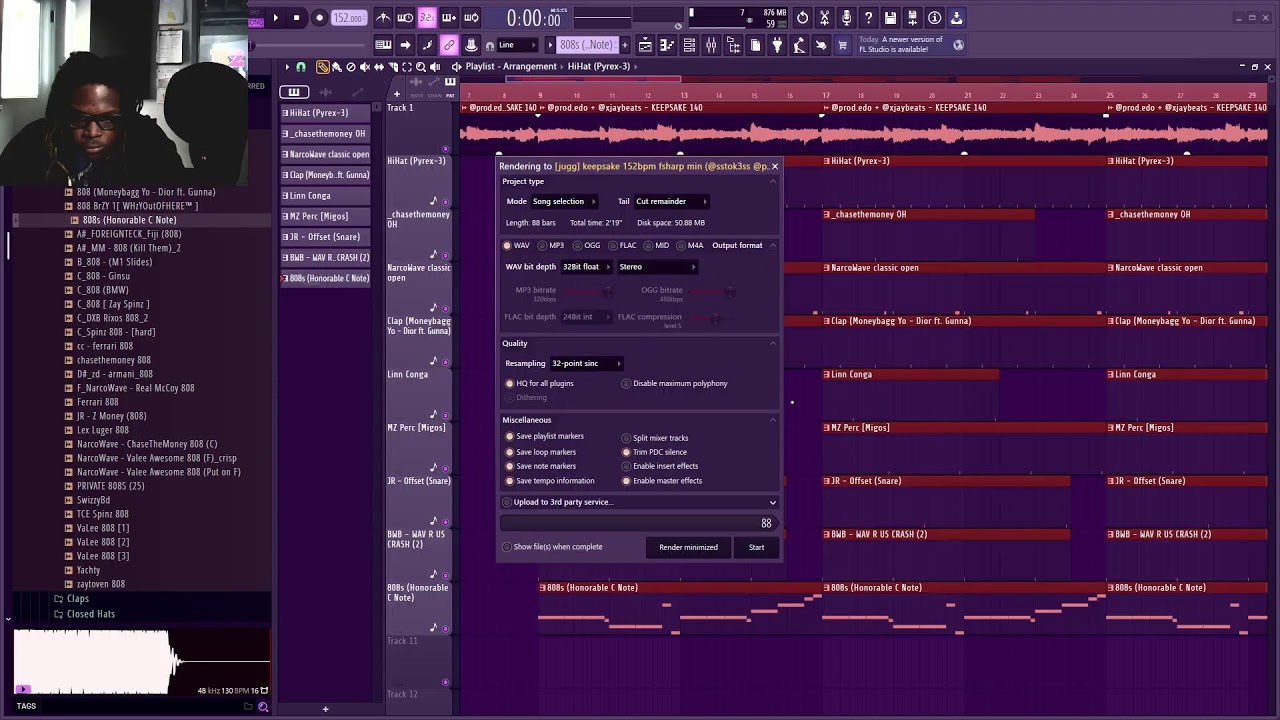Open the 808s pattern selector
This screenshot has height=720, width=1280.
tap(588, 45)
